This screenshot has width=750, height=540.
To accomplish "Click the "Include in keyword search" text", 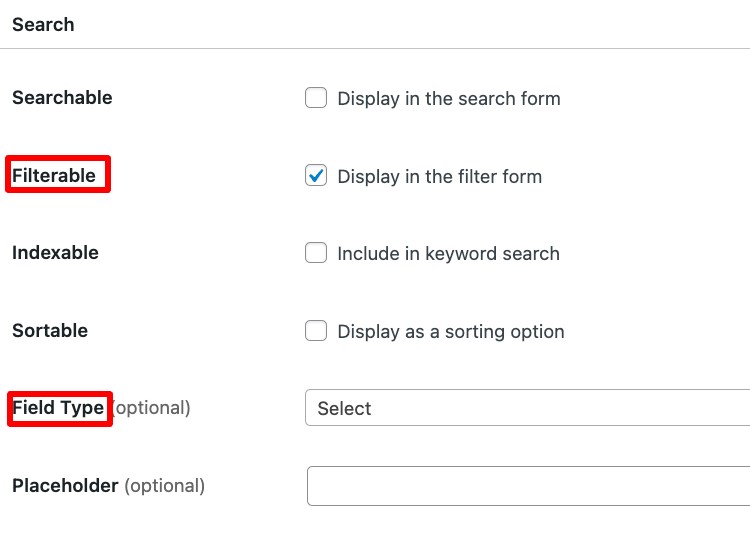I will [x=448, y=253].
